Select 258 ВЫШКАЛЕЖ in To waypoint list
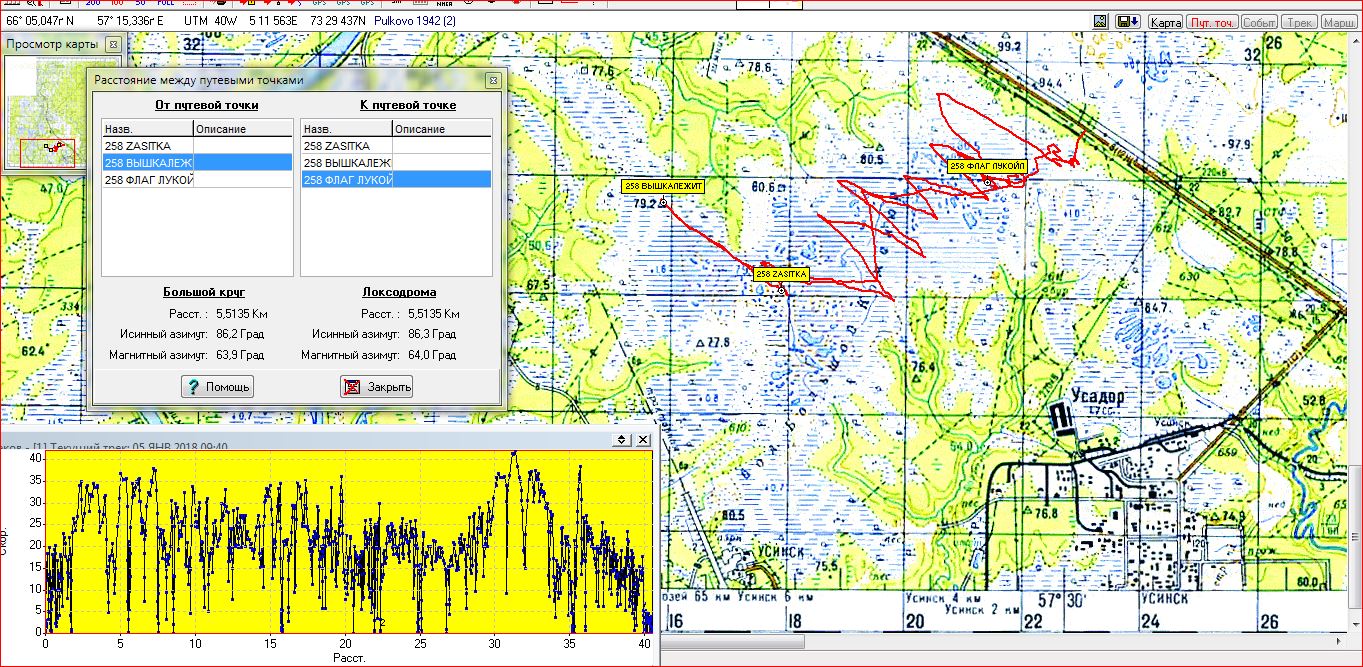1363x667 pixels. pos(347,163)
